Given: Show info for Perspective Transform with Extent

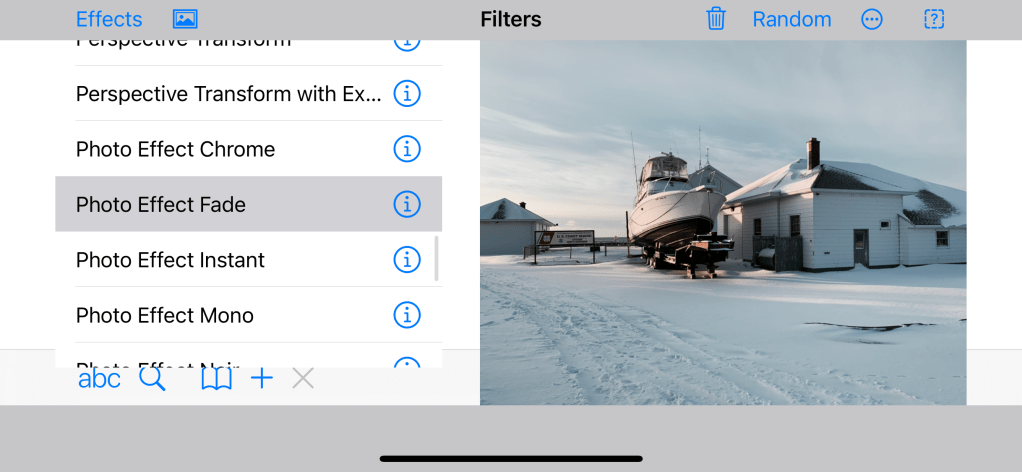Looking at the screenshot, I should coord(406,94).
